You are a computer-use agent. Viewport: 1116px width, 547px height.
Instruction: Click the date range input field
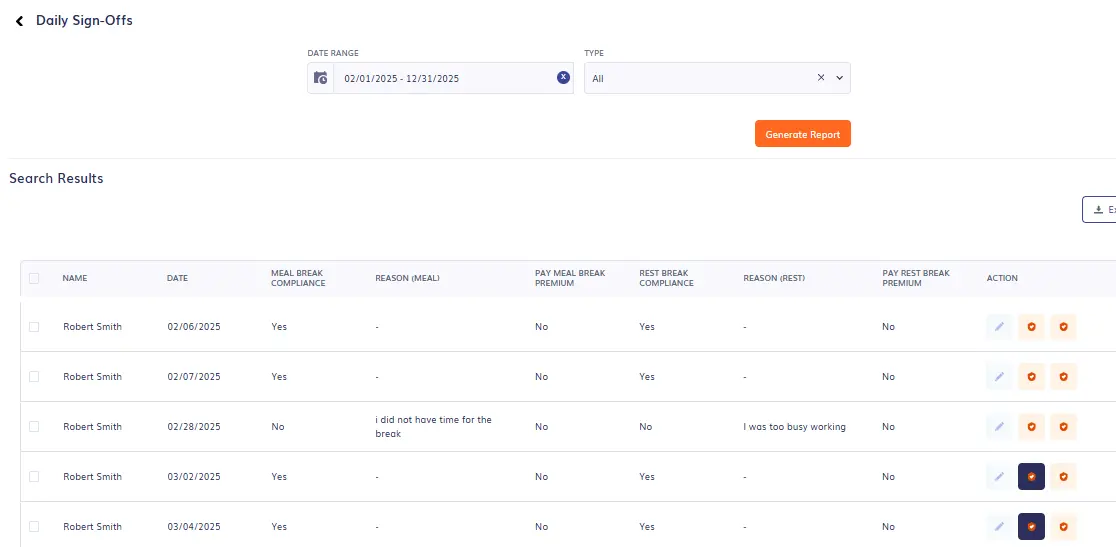(445, 78)
